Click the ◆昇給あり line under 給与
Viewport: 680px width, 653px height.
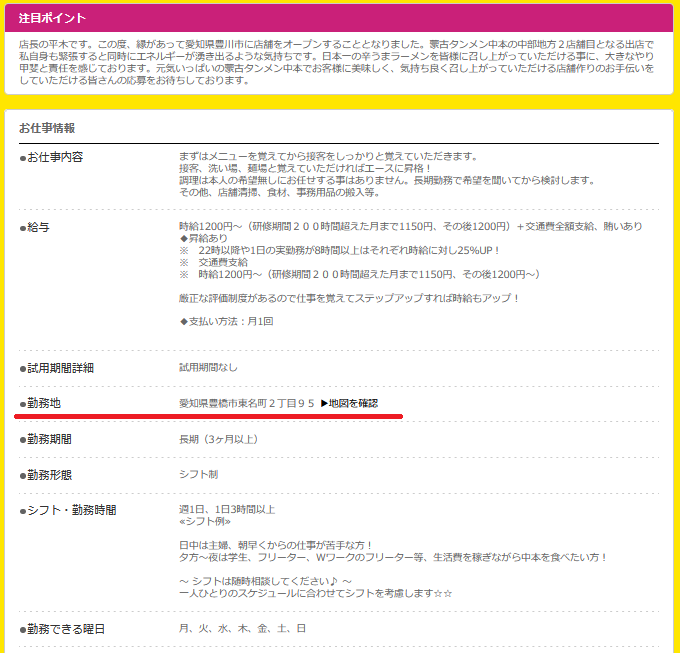click(x=204, y=238)
